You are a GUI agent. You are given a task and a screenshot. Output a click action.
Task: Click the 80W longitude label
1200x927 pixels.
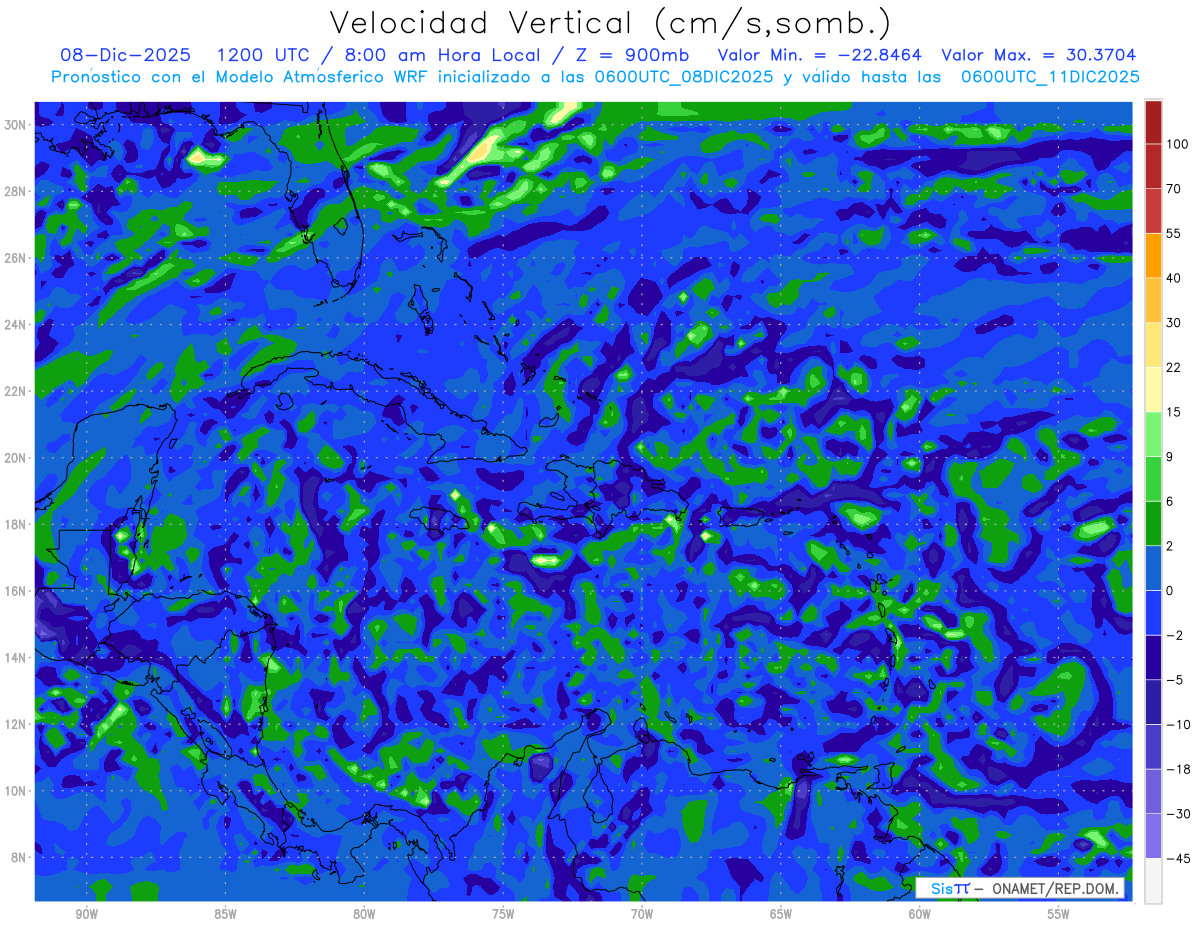pos(364,915)
